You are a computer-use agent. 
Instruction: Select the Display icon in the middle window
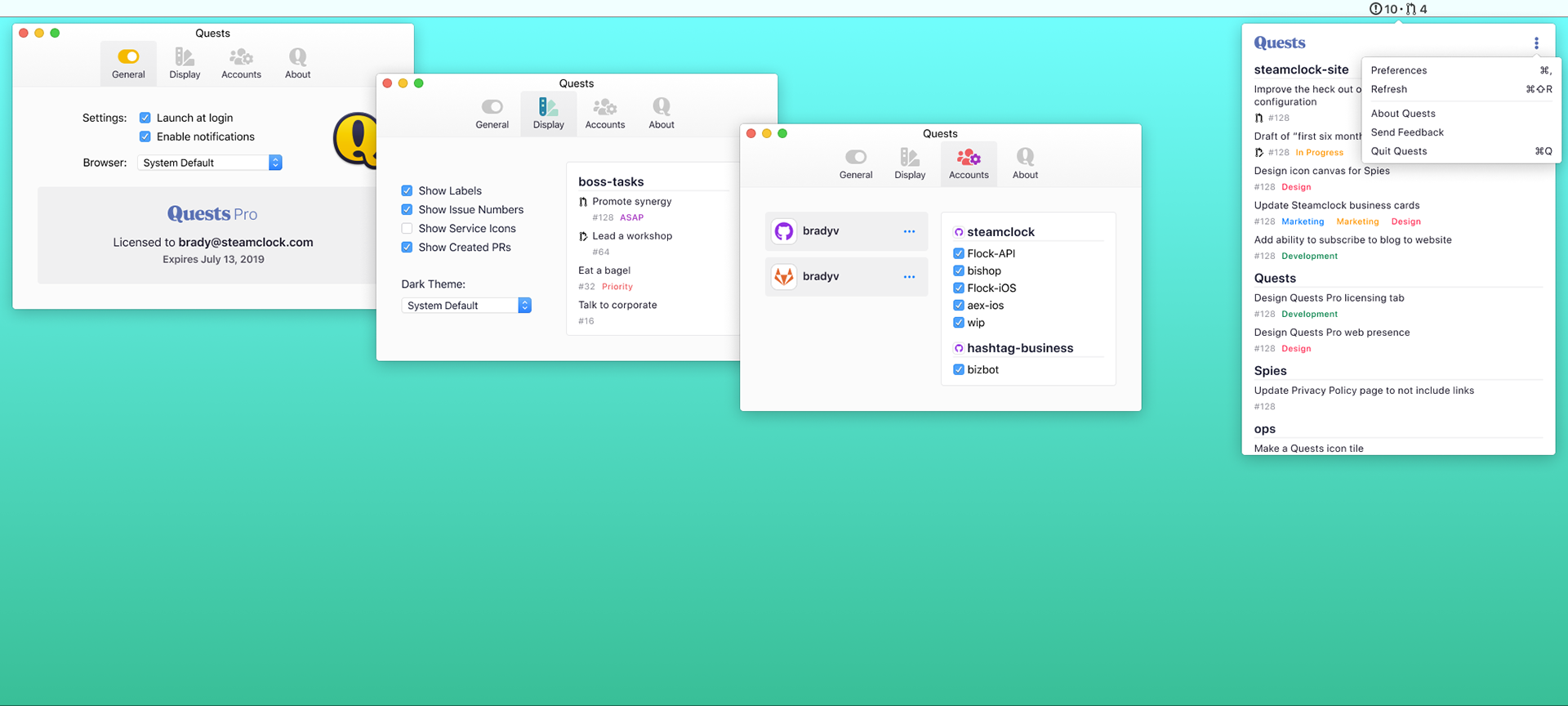548,106
